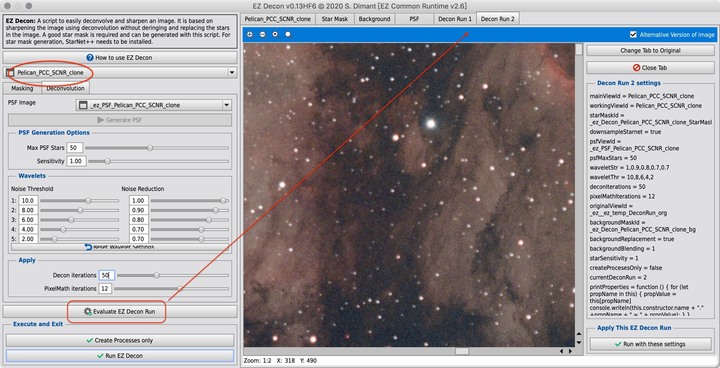Select the Decon Run 2 tab
The height and width of the screenshot is (368, 720).
(x=498, y=19)
